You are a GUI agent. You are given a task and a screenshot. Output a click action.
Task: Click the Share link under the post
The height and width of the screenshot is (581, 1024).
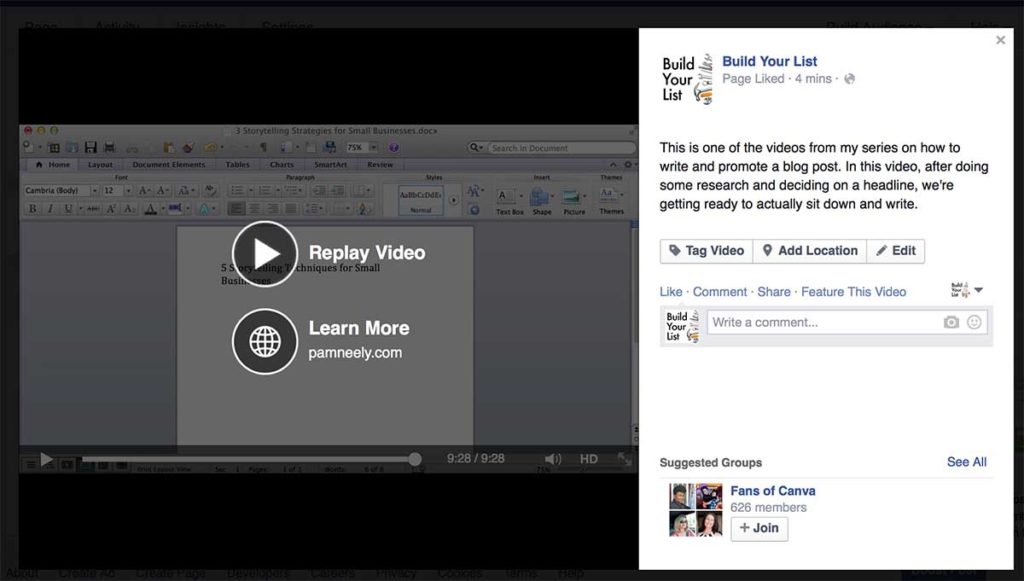pos(774,292)
